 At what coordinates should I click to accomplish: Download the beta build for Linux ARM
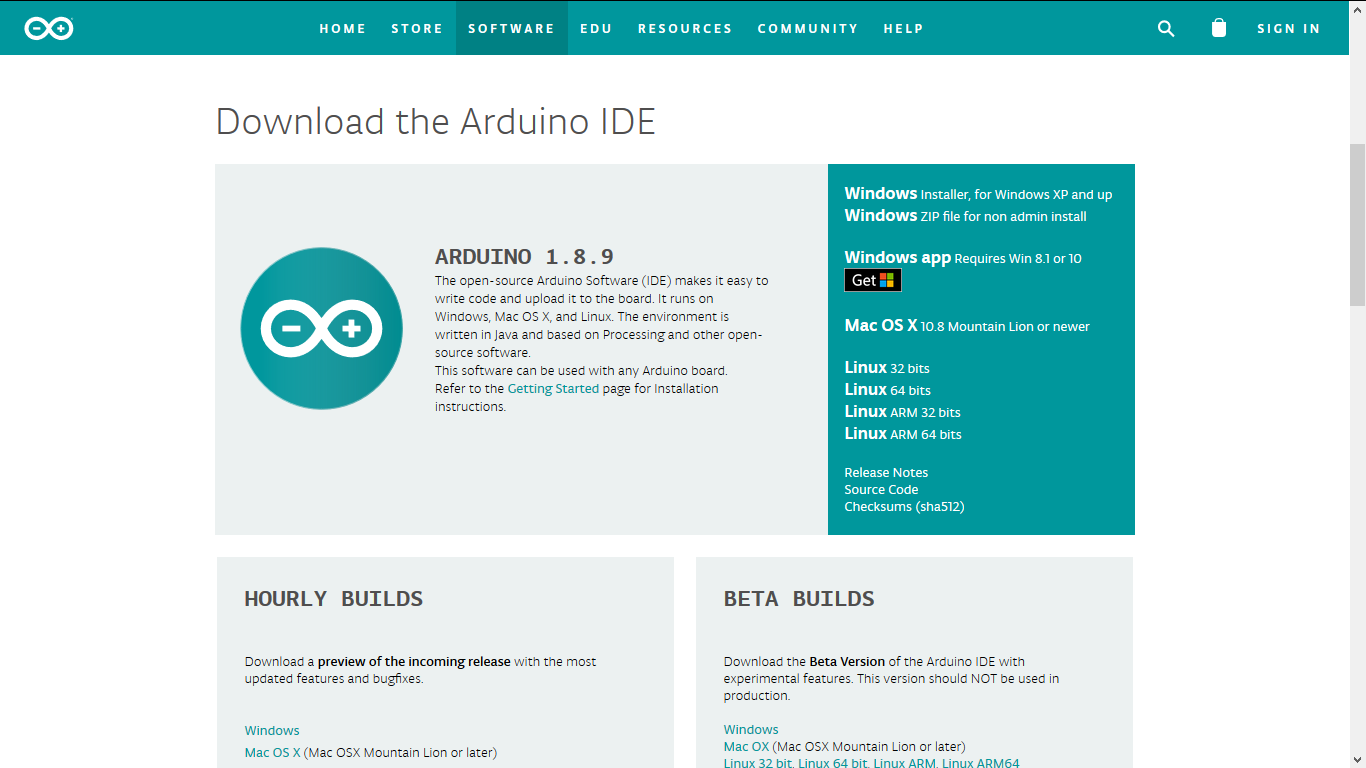point(905,763)
